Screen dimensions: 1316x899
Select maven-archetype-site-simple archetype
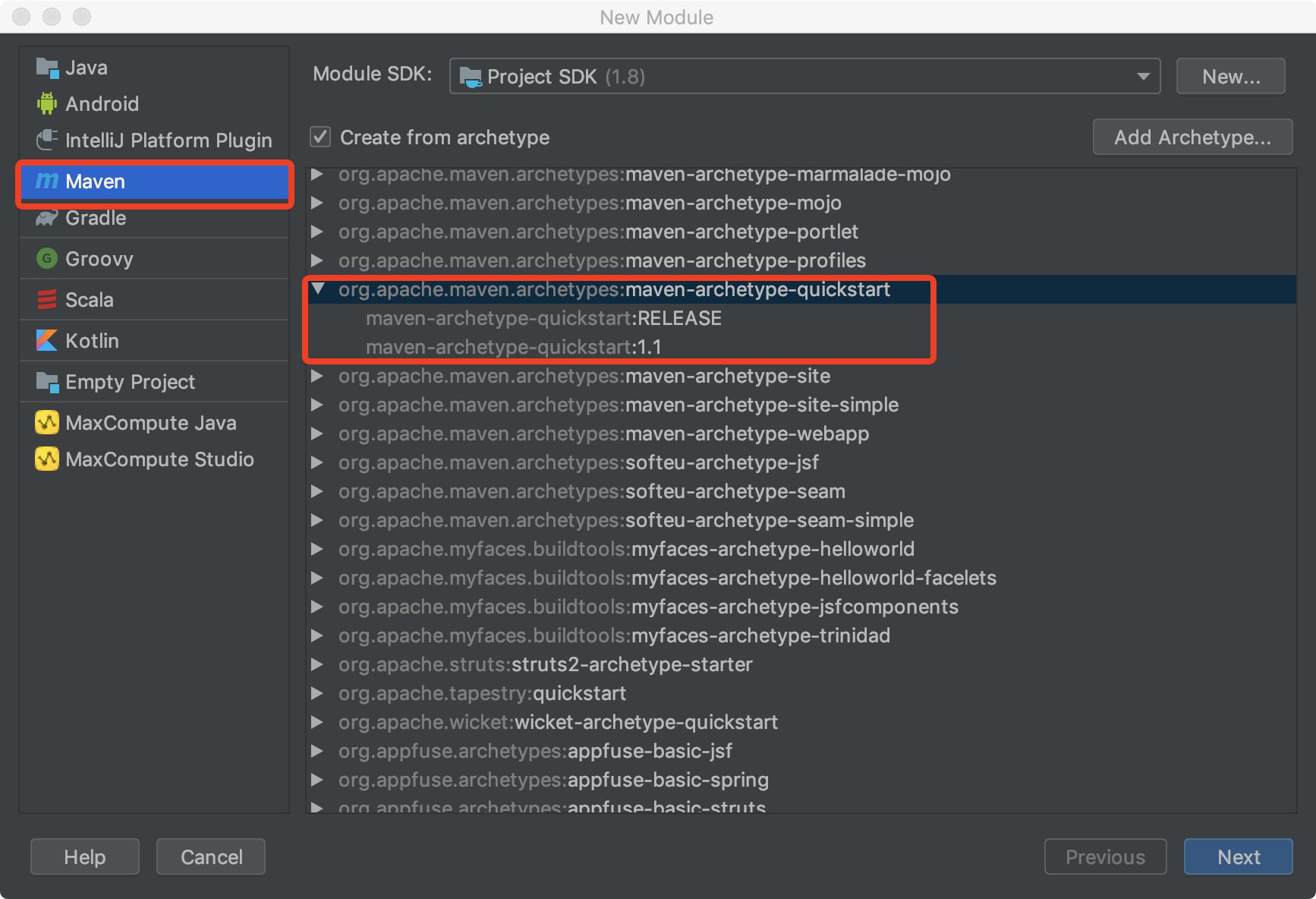pyautogui.click(x=619, y=405)
